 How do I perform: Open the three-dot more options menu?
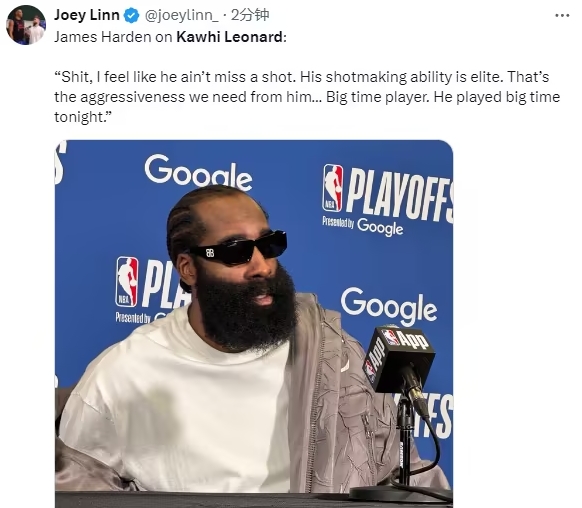[x=562, y=16]
